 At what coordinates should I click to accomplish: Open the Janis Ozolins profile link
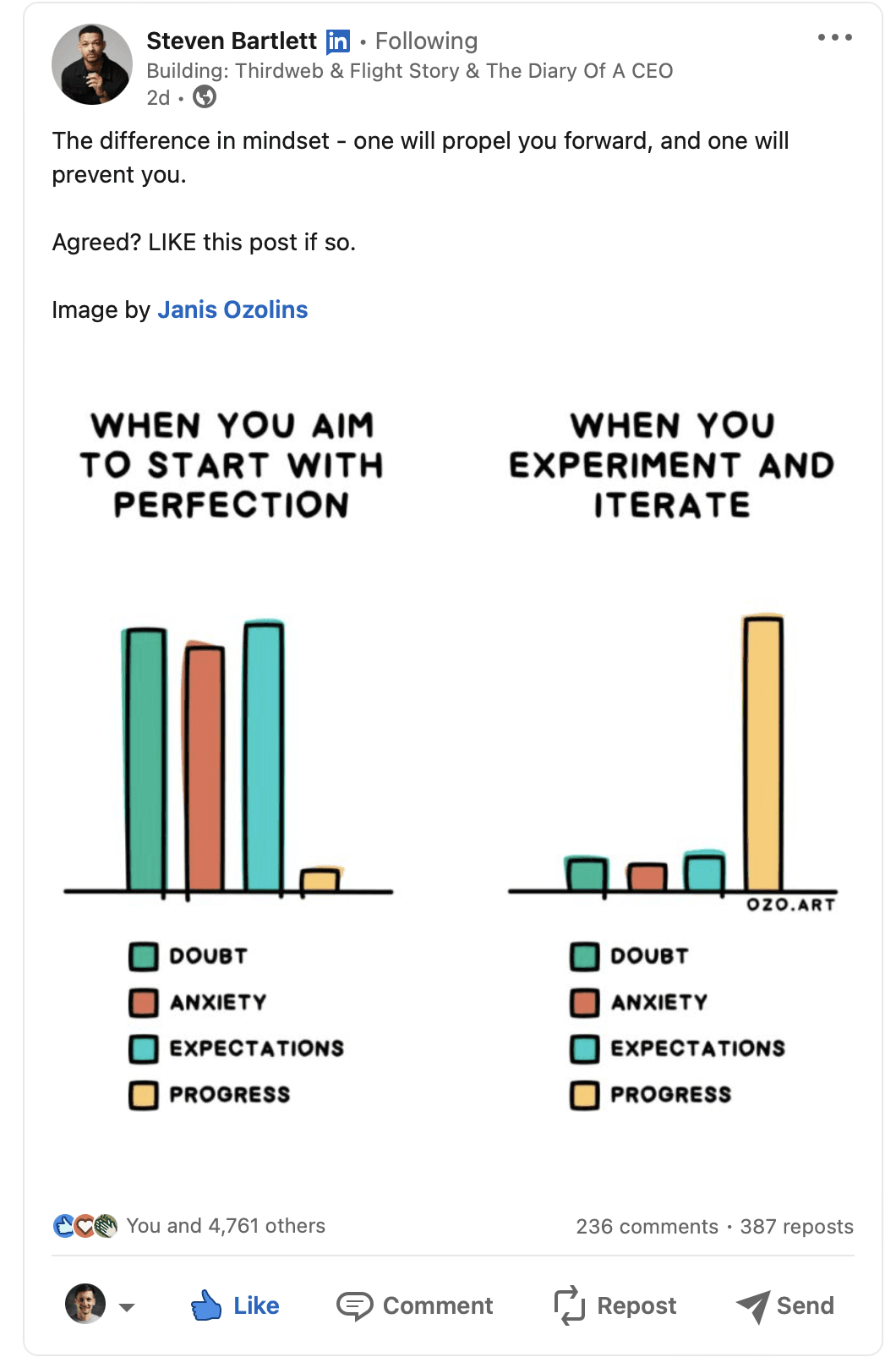coord(232,309)
